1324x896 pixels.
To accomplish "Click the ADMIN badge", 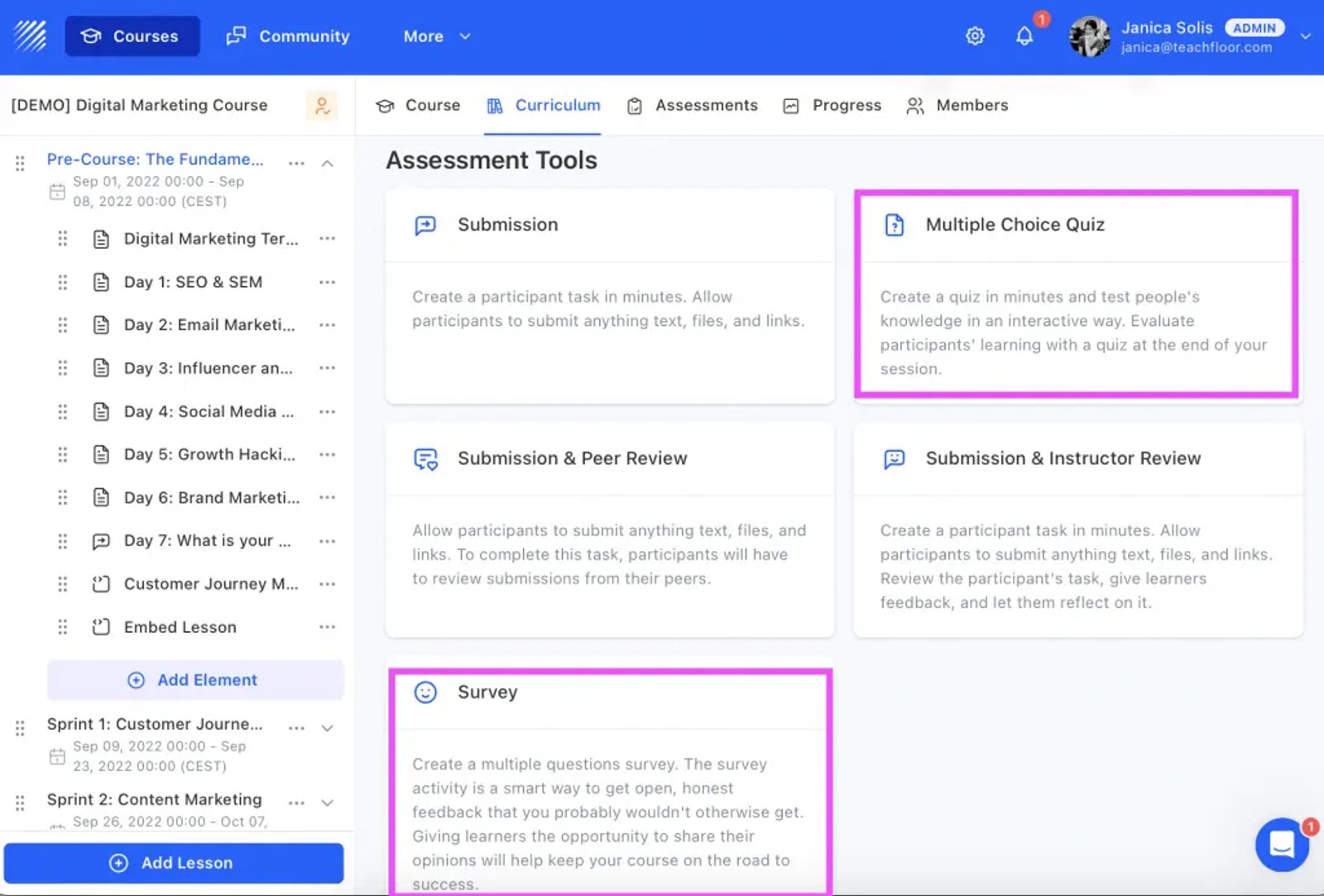I will point(1254,27).
